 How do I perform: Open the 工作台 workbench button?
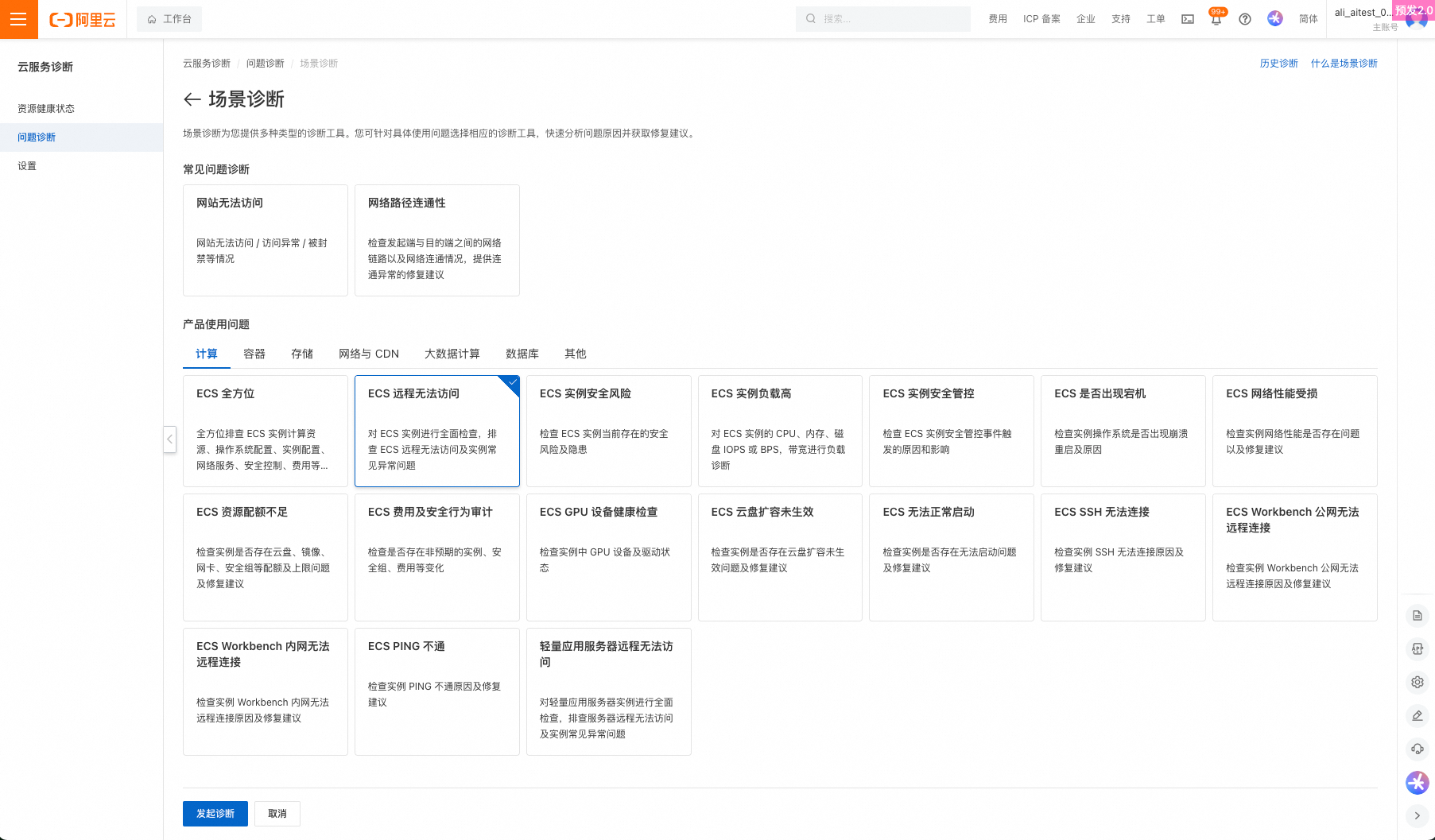tap(169, 19)
